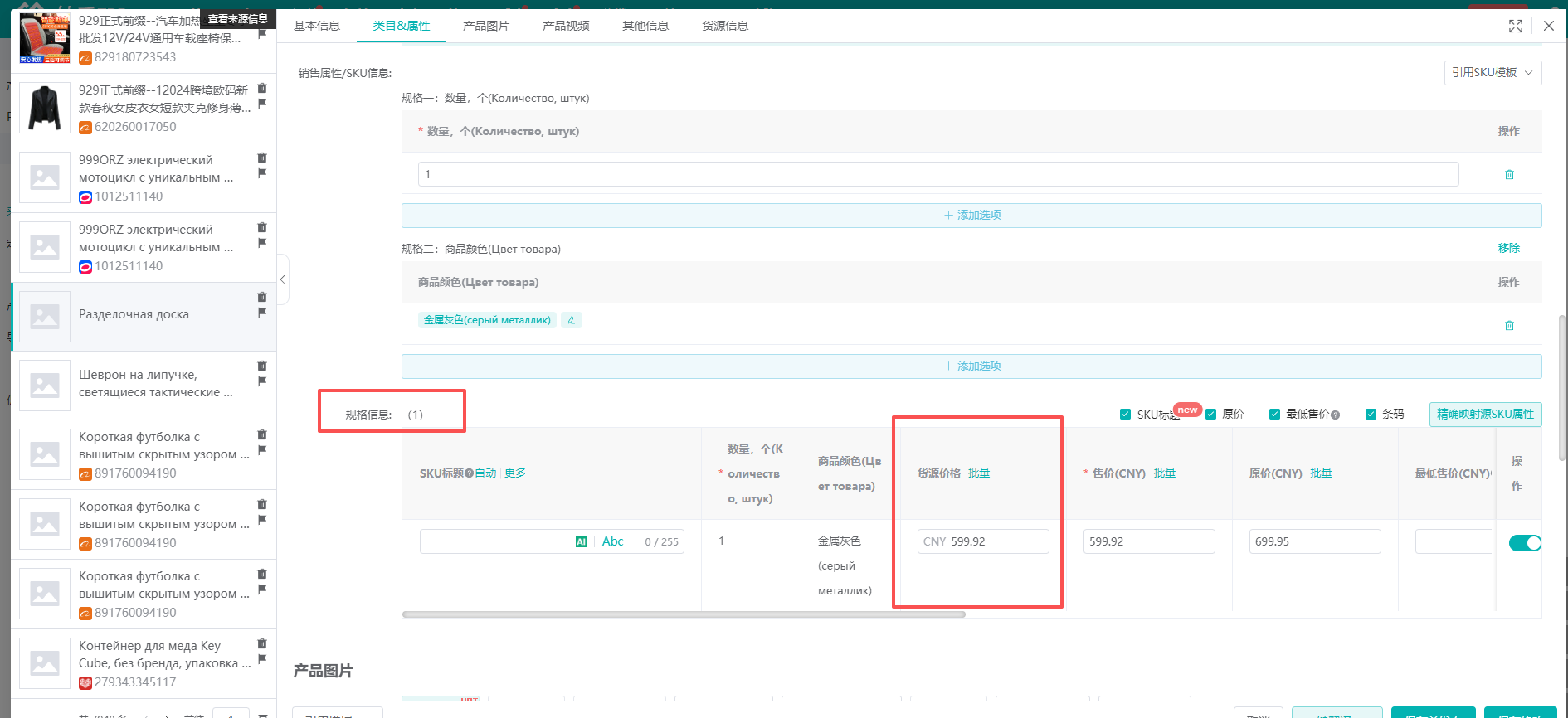Screen dimensions: 1568x718
Task: Click 添加选项 under 商品颜色 spec
Action: [971, 366]
